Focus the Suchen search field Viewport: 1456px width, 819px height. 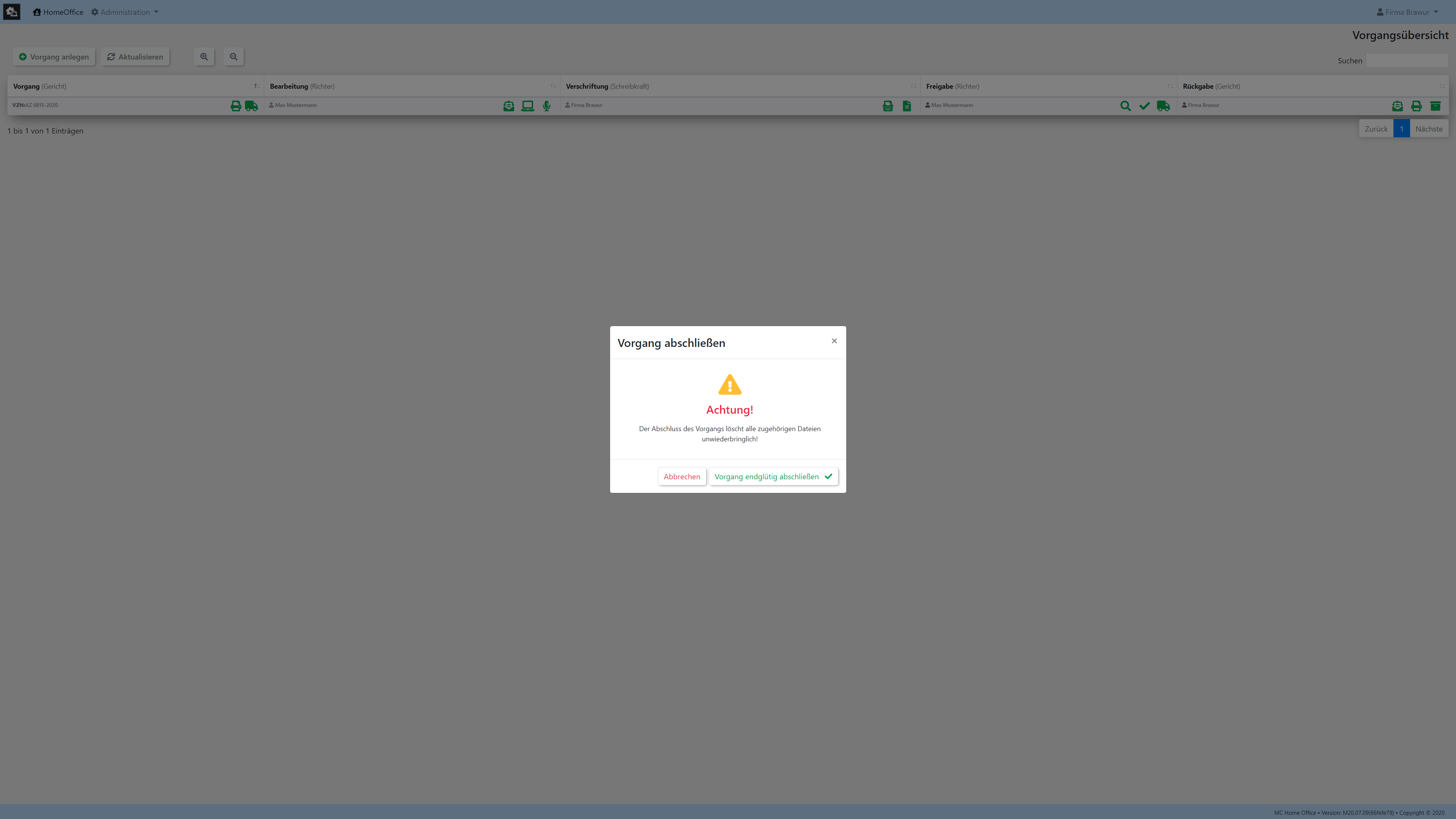pyautogui.click(x=1407, y=61)
